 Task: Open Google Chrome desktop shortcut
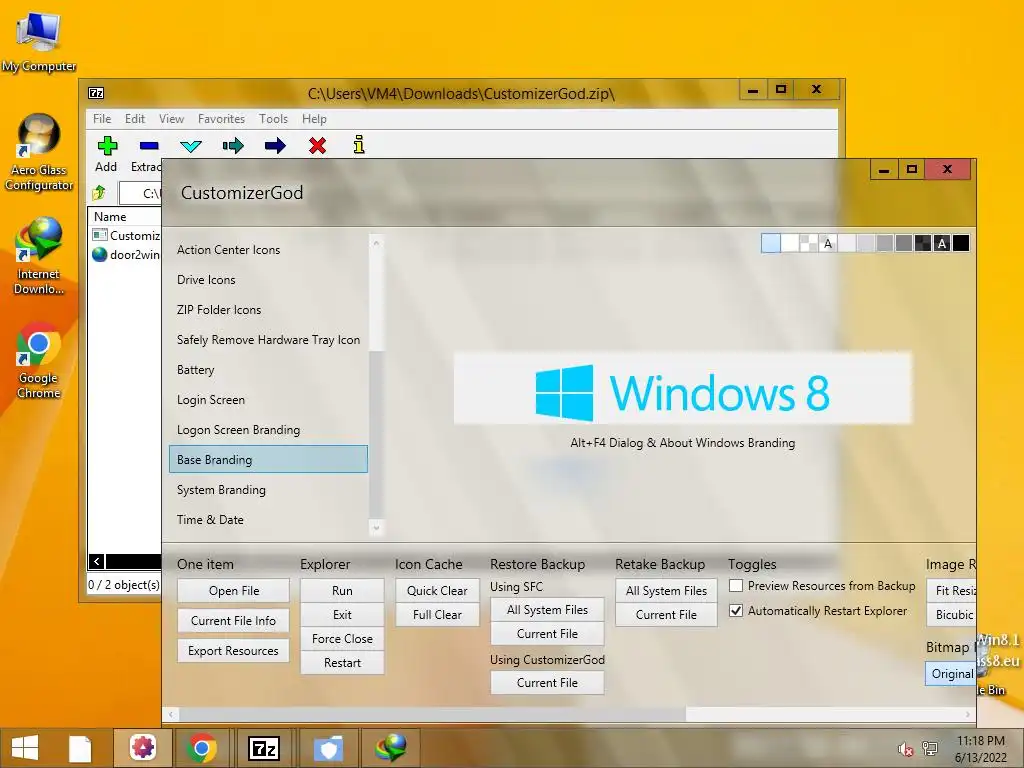pos(39,360)
